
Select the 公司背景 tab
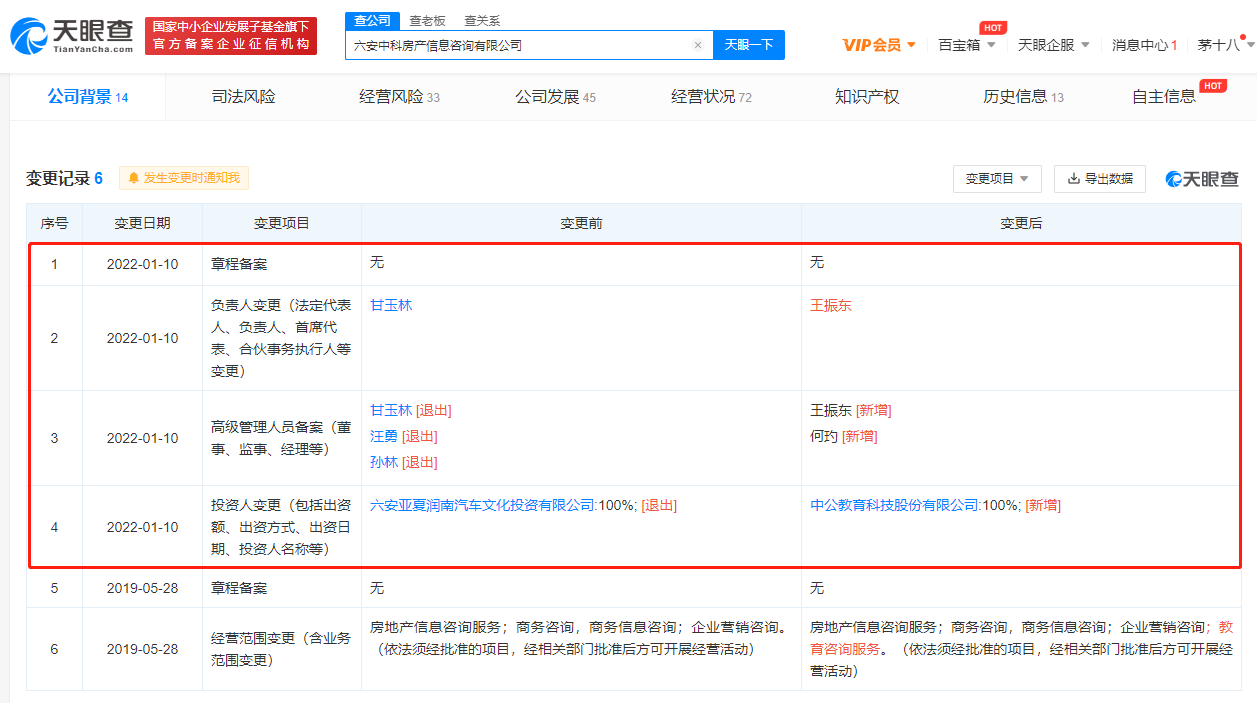88,97
